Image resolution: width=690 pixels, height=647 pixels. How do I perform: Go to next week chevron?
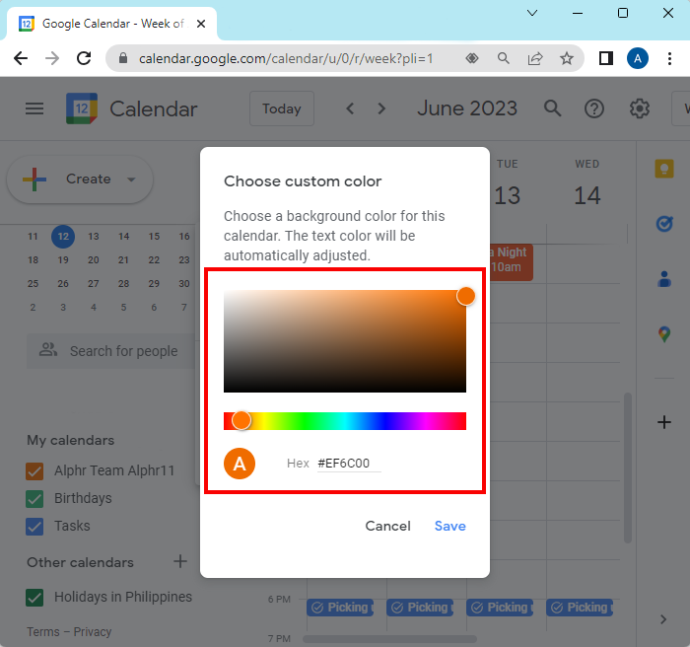coord(382,108)
